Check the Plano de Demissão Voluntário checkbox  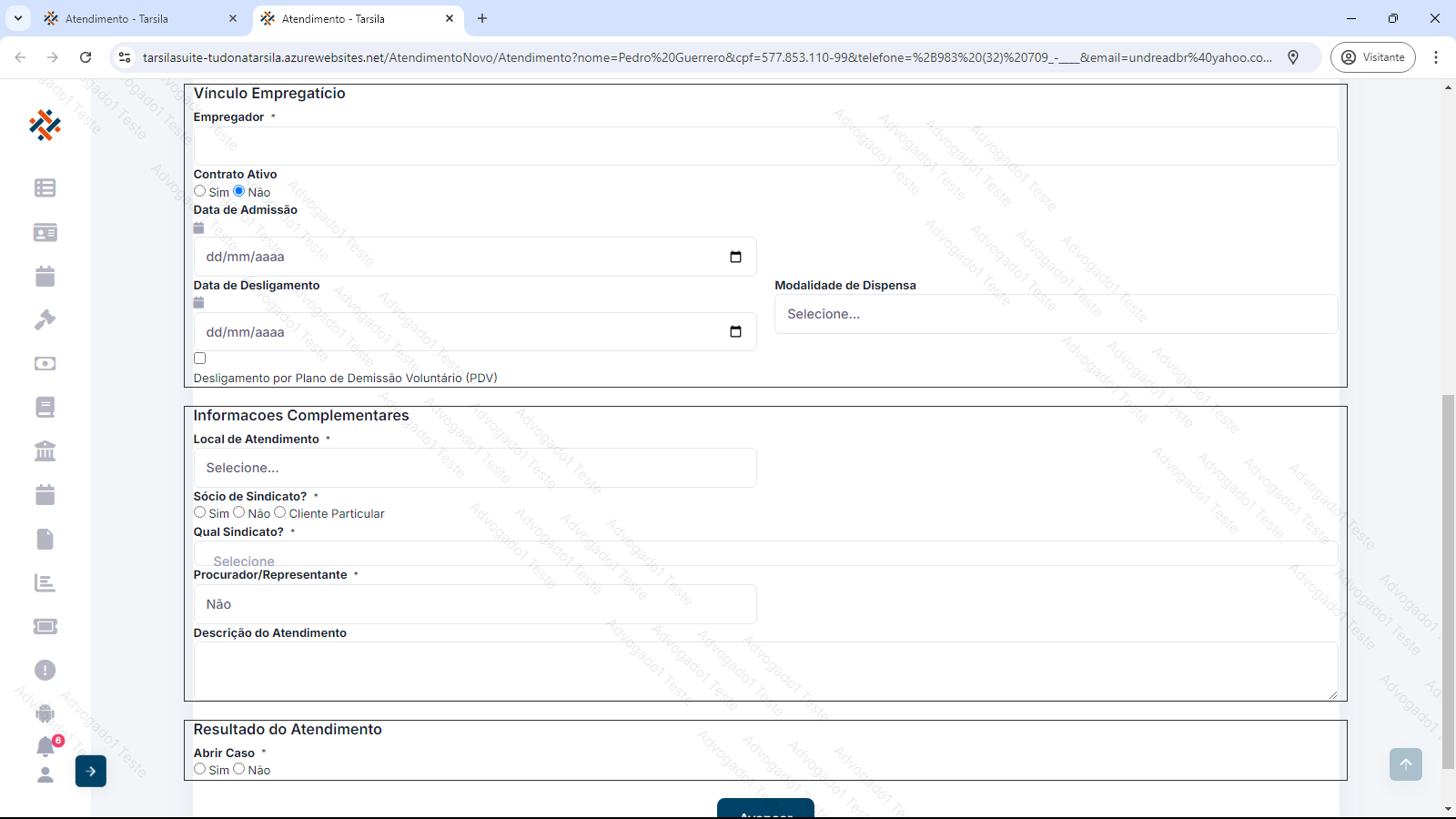(x=200, y=359)
